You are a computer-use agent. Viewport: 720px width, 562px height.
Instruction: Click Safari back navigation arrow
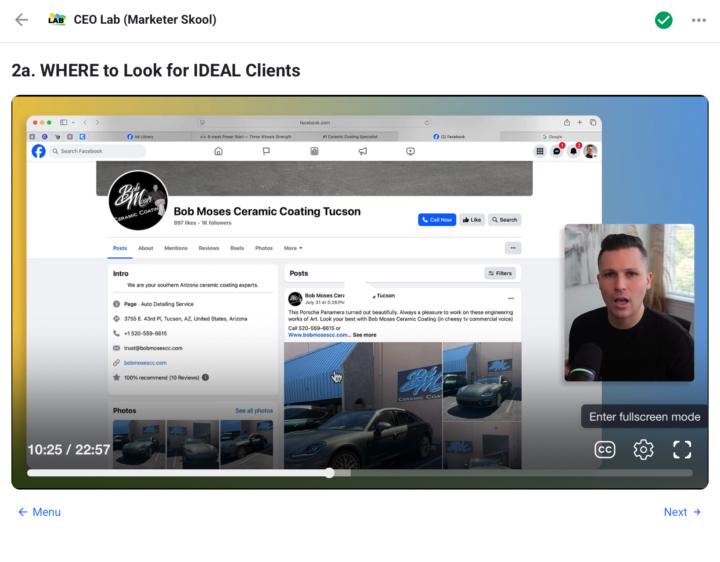coord(85,123)
